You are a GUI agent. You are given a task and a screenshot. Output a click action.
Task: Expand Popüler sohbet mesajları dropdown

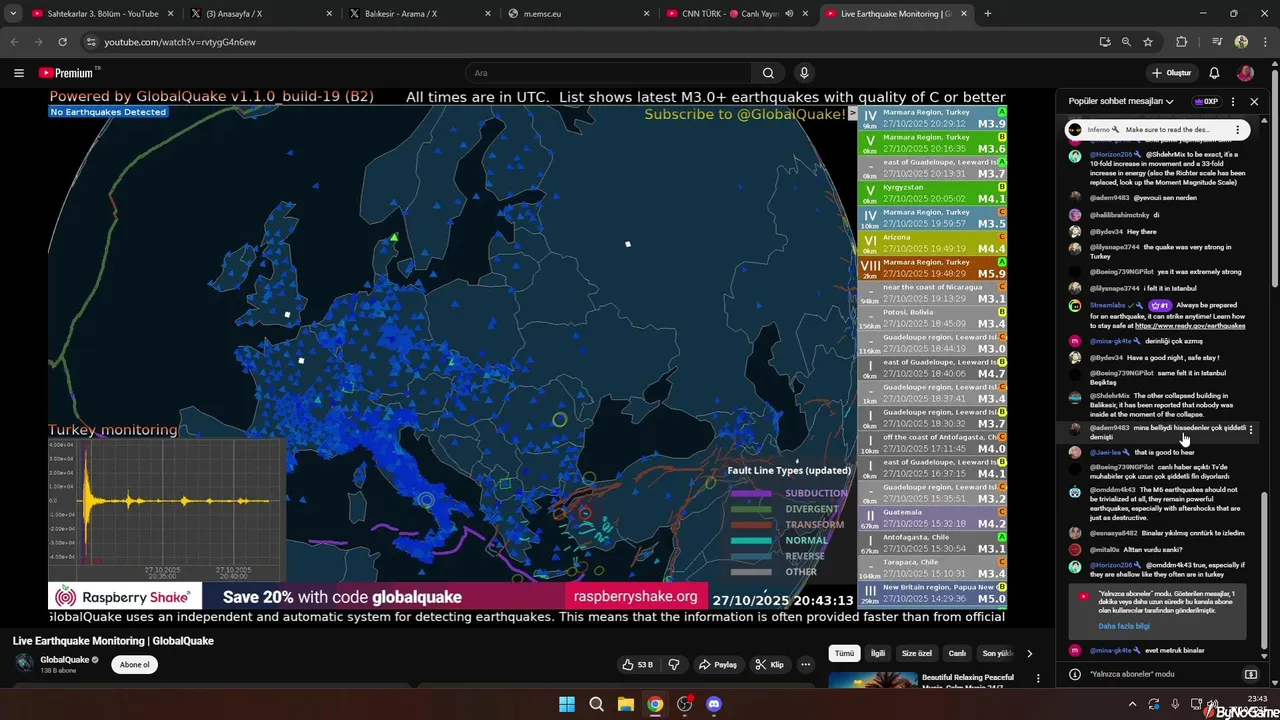pyautogui.click(x=1121, y=101)
